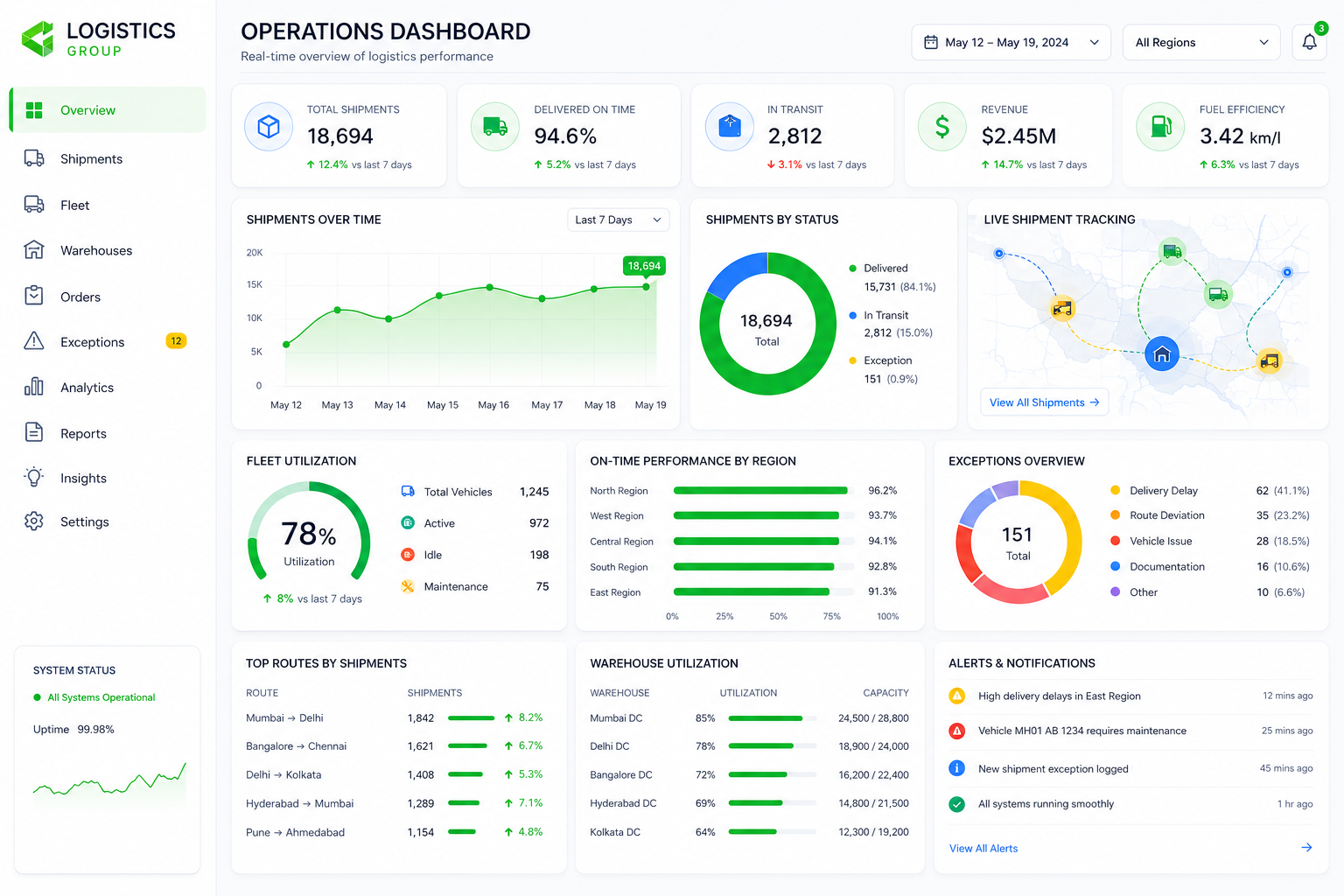Click the Exceptions warning triangle icon
Screen dimensions: 1344x896
pyautogui.click(x=34, y=341)
